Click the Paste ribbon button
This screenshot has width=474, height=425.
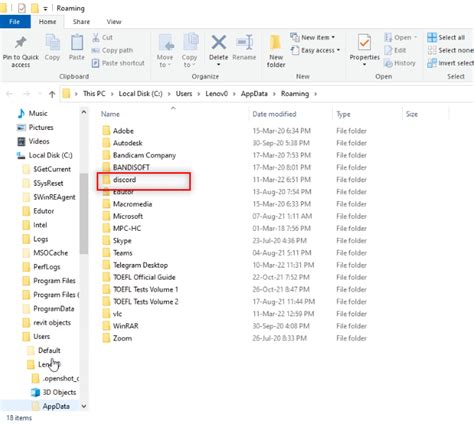click(x=77, y=48)
